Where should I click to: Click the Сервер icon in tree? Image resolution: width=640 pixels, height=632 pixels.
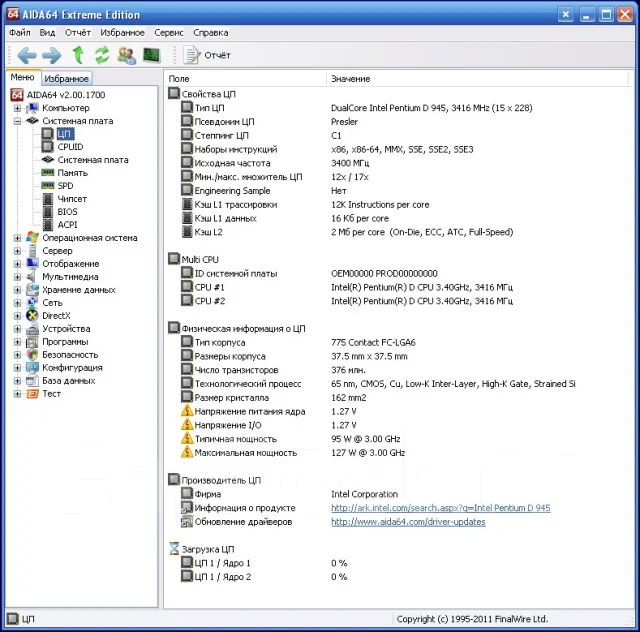point(32,251)
